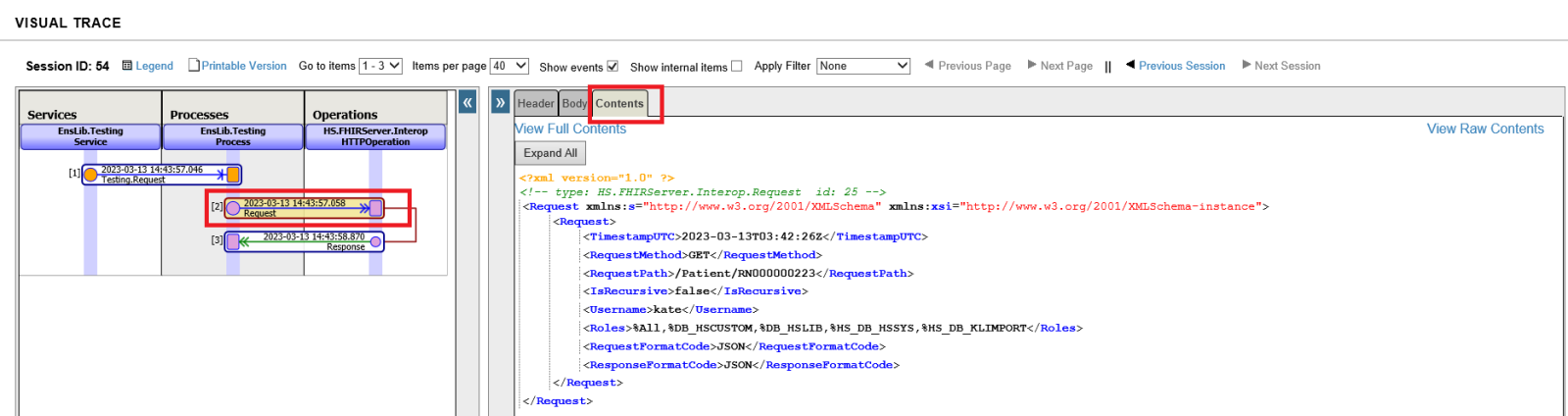
Task: Switch to the Header tab
Action: coord(536,104)
